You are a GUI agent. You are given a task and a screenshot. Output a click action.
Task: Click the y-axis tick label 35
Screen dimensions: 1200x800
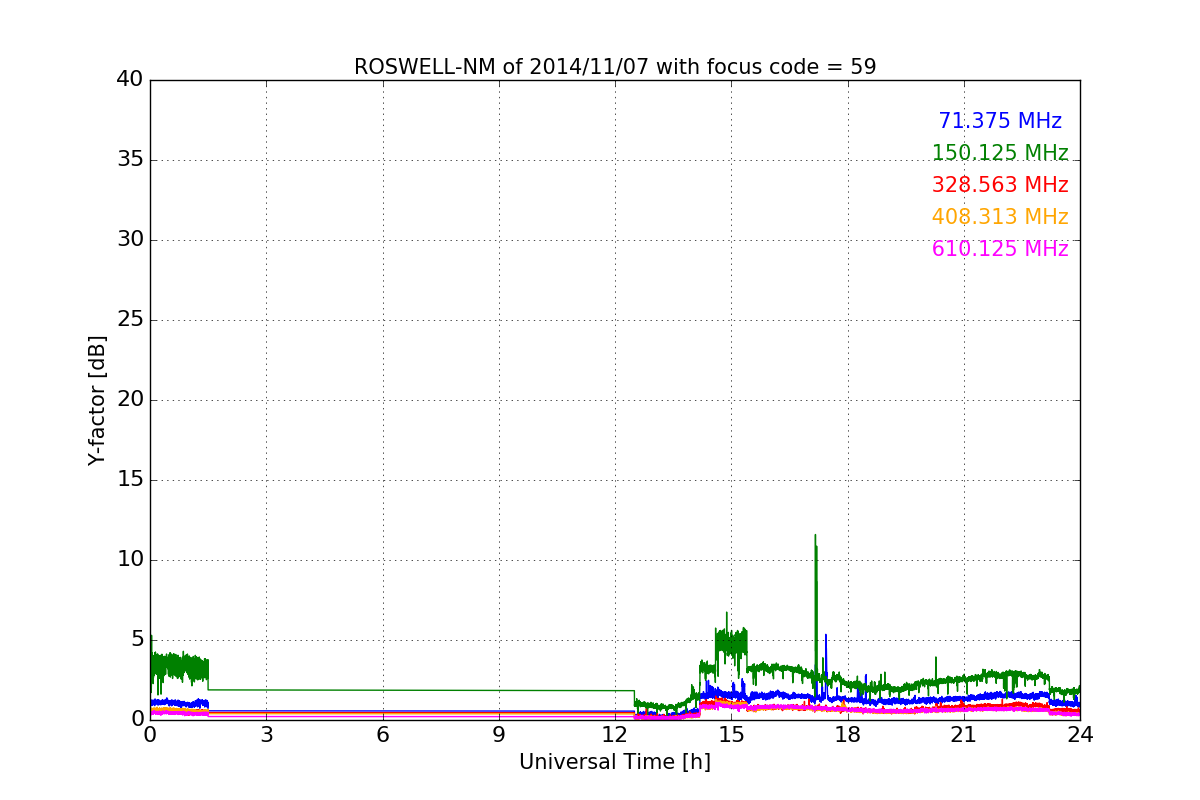tap(130, 159)
